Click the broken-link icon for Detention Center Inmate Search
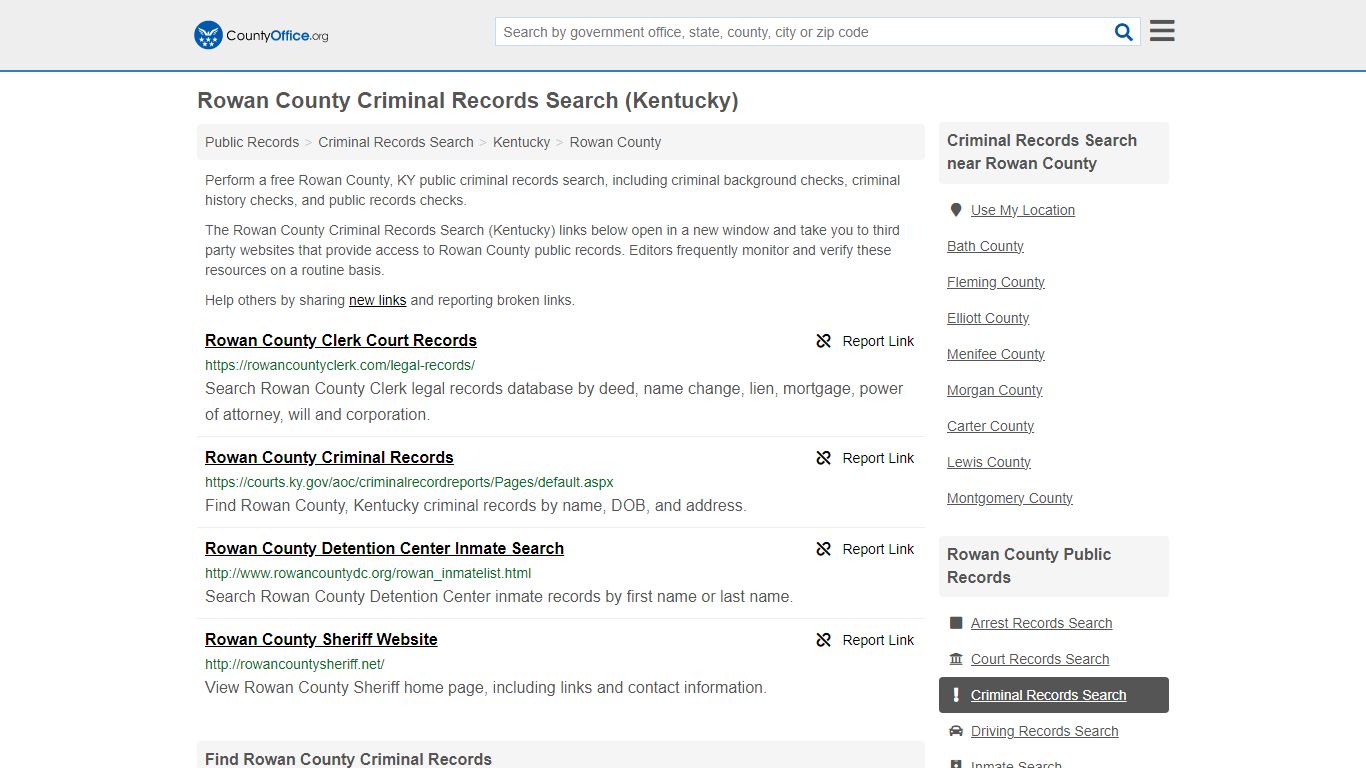Screen dimensions: 1366x768 pyautogui.click(x=824, y=549)
